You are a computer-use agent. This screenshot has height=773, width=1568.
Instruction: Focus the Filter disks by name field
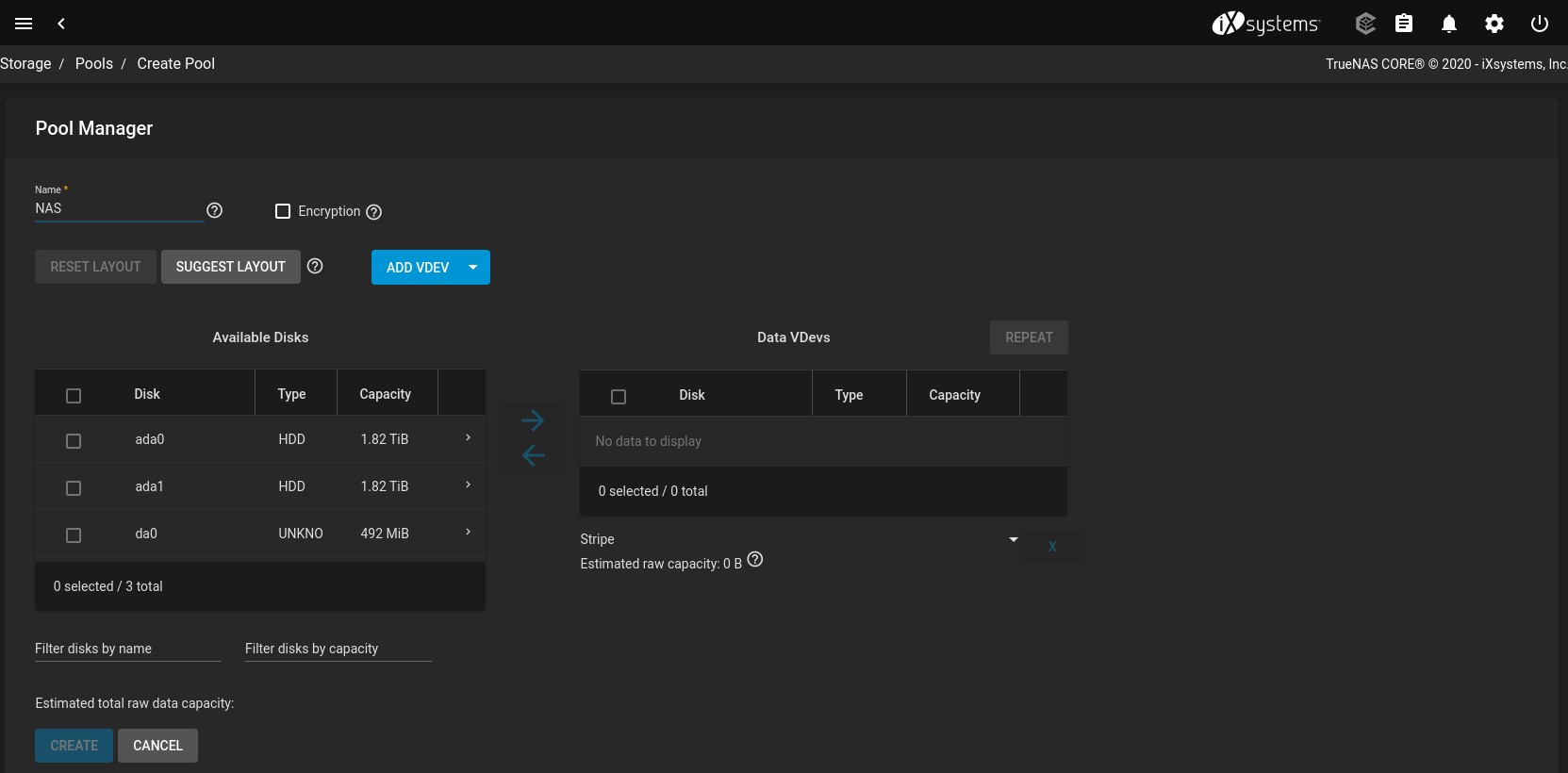pos(127,649)
